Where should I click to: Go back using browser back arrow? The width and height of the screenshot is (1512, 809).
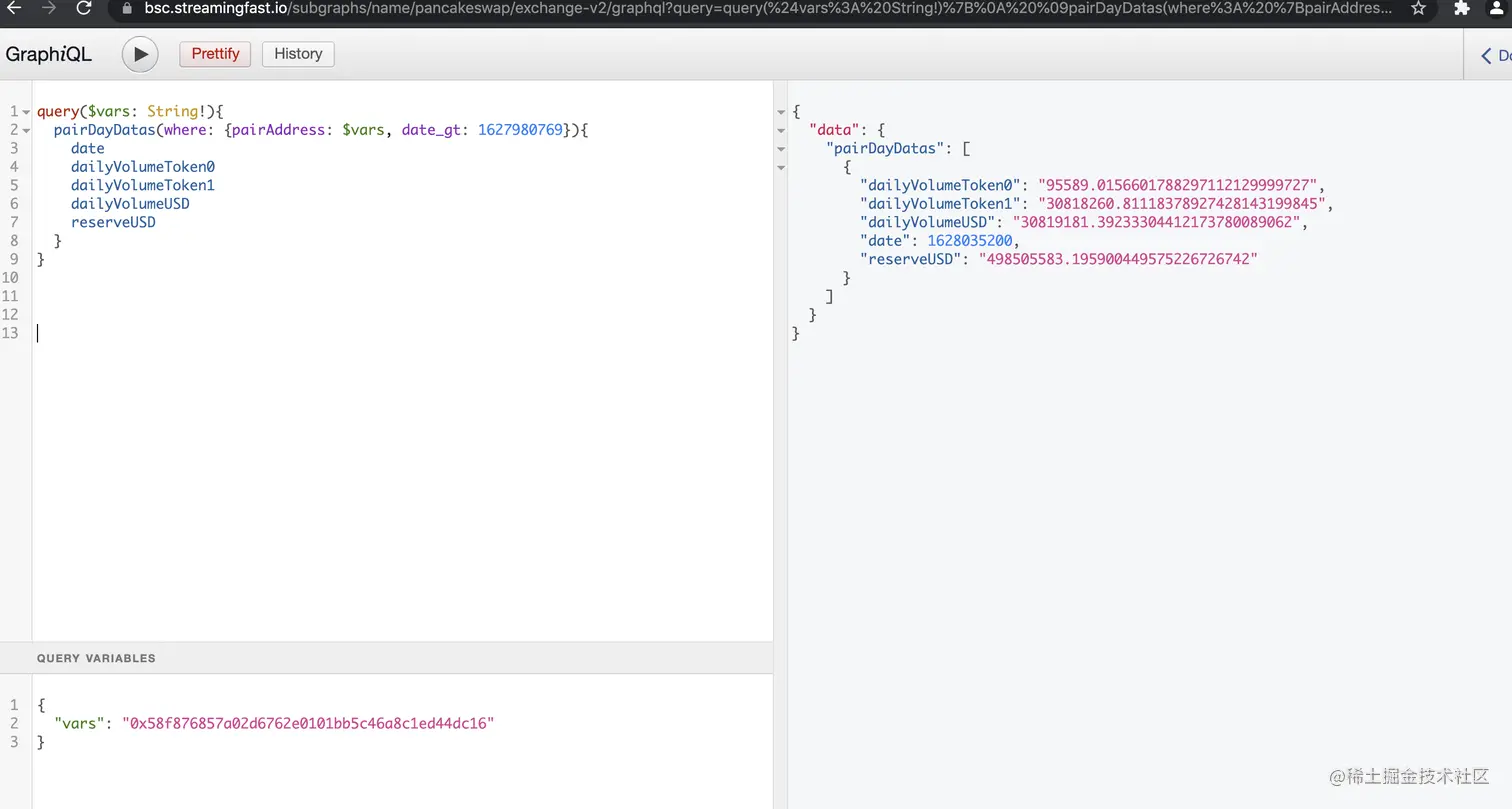(x=14, y=9)
